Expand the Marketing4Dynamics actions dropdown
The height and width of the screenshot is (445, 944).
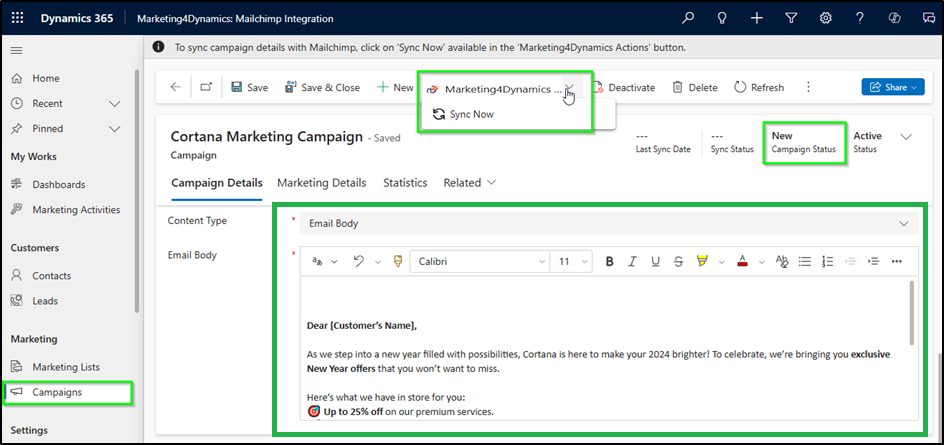pos(568,89)
